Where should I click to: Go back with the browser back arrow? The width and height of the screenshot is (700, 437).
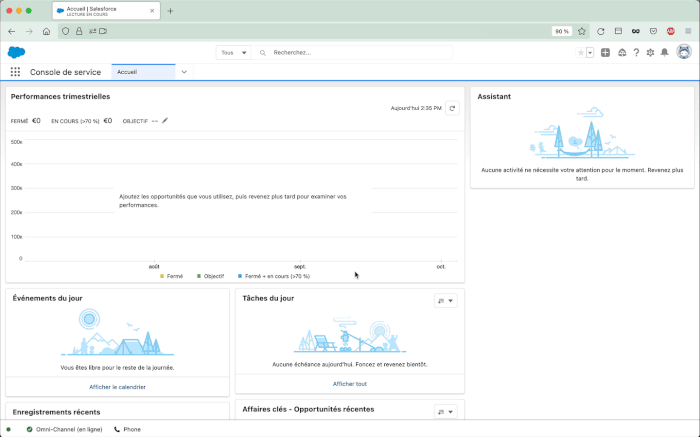[x=12, y=31]
